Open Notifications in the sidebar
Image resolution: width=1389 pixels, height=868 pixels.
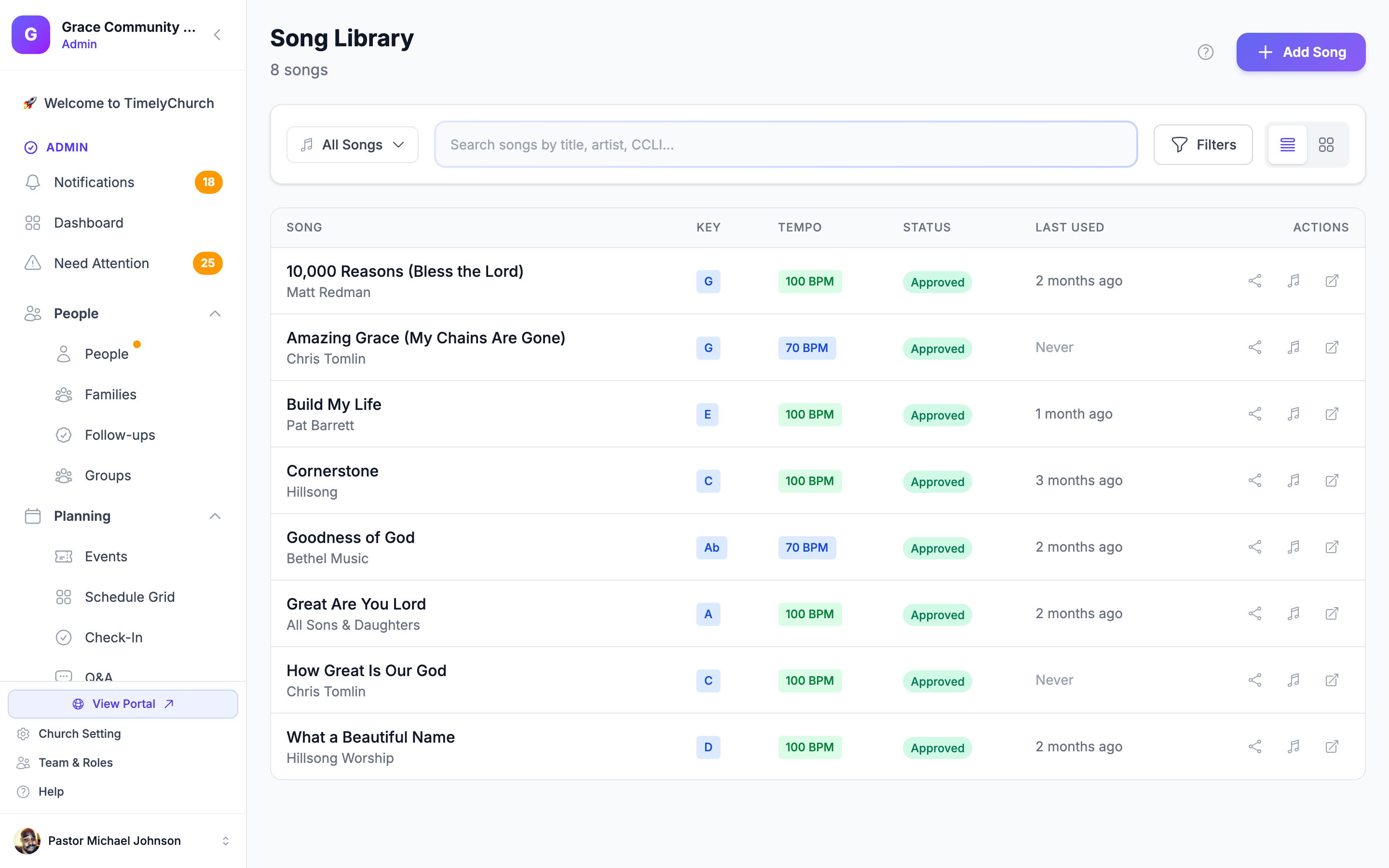click(x=123, y=182)
